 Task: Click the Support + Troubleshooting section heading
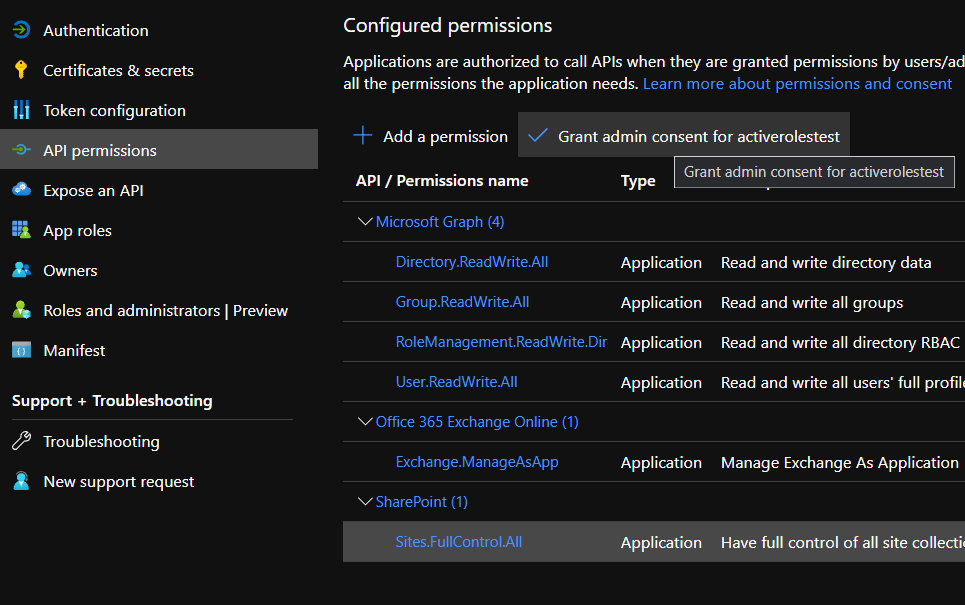click(112, 401)
